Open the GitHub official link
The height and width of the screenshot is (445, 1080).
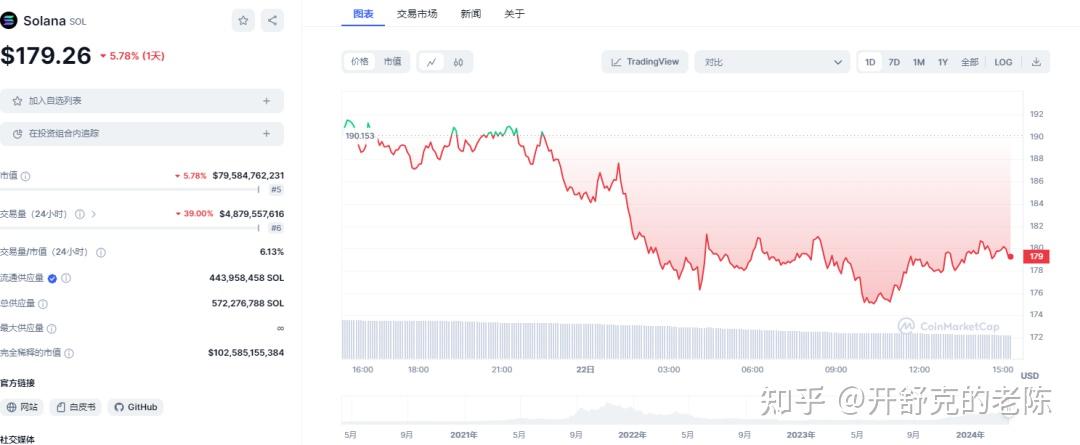pos(136,407)
